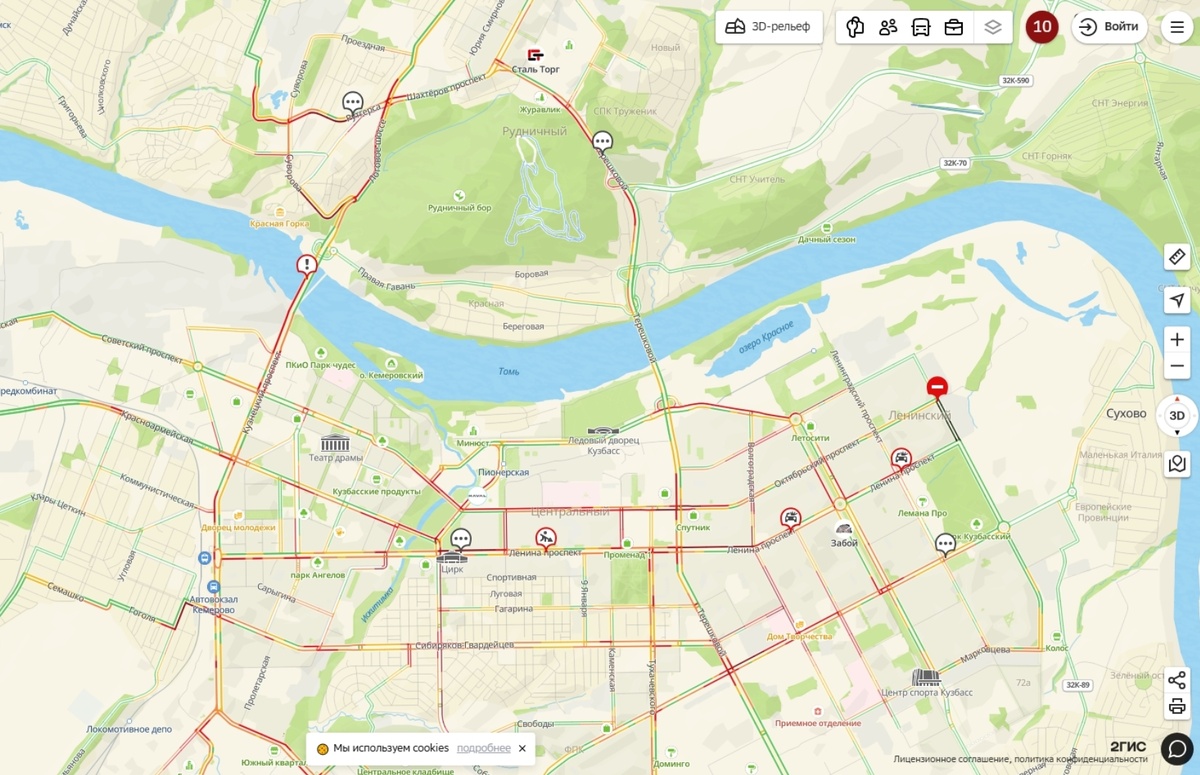Toggle the 3D tilt compass control

coord(1177,416)
